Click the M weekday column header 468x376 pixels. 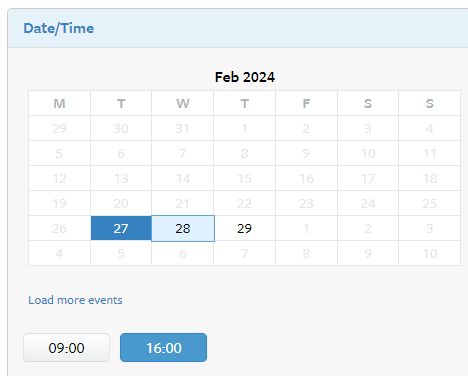click(x=59, y=103)
